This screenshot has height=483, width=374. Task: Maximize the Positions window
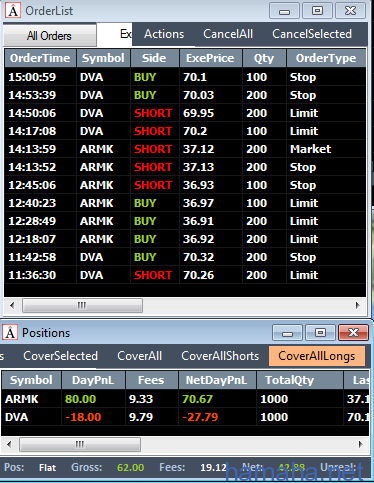click(x=320, y=332)
